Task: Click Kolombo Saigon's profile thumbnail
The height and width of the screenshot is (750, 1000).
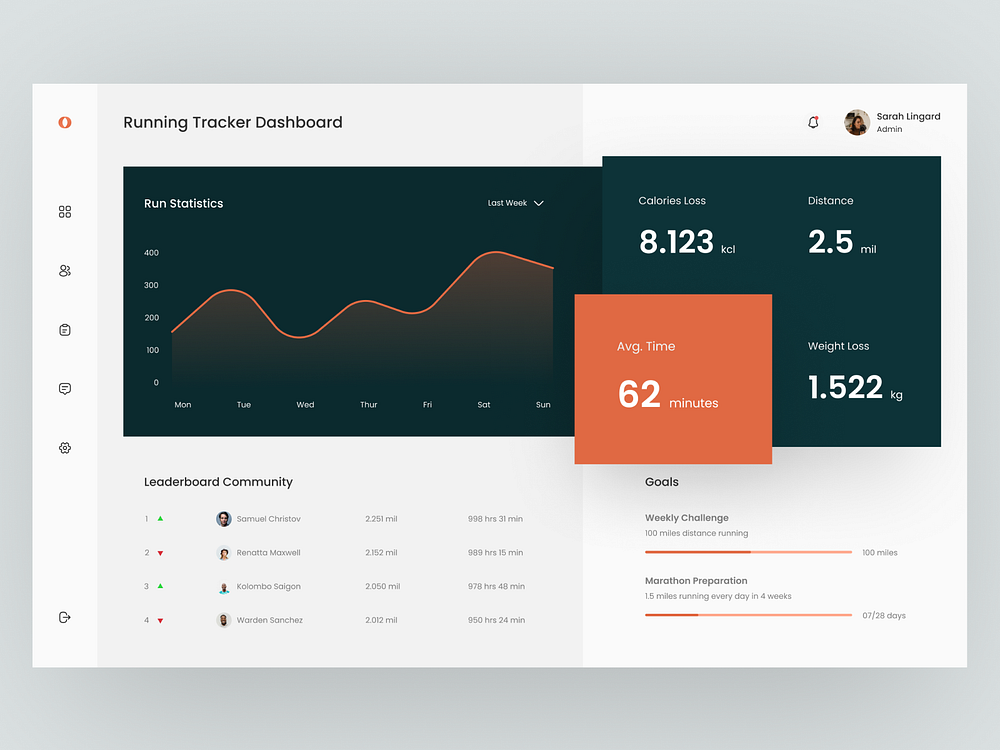Action: coord(223,587)
